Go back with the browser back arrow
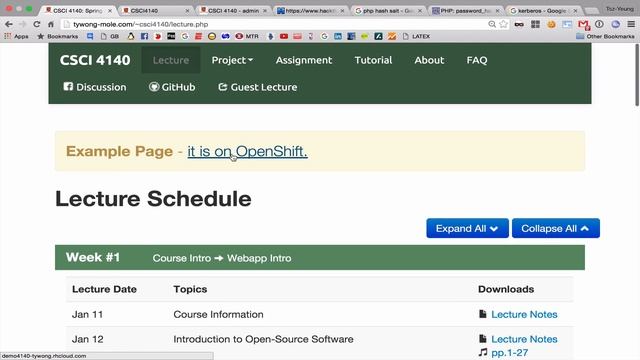 (x=9, y=24)
